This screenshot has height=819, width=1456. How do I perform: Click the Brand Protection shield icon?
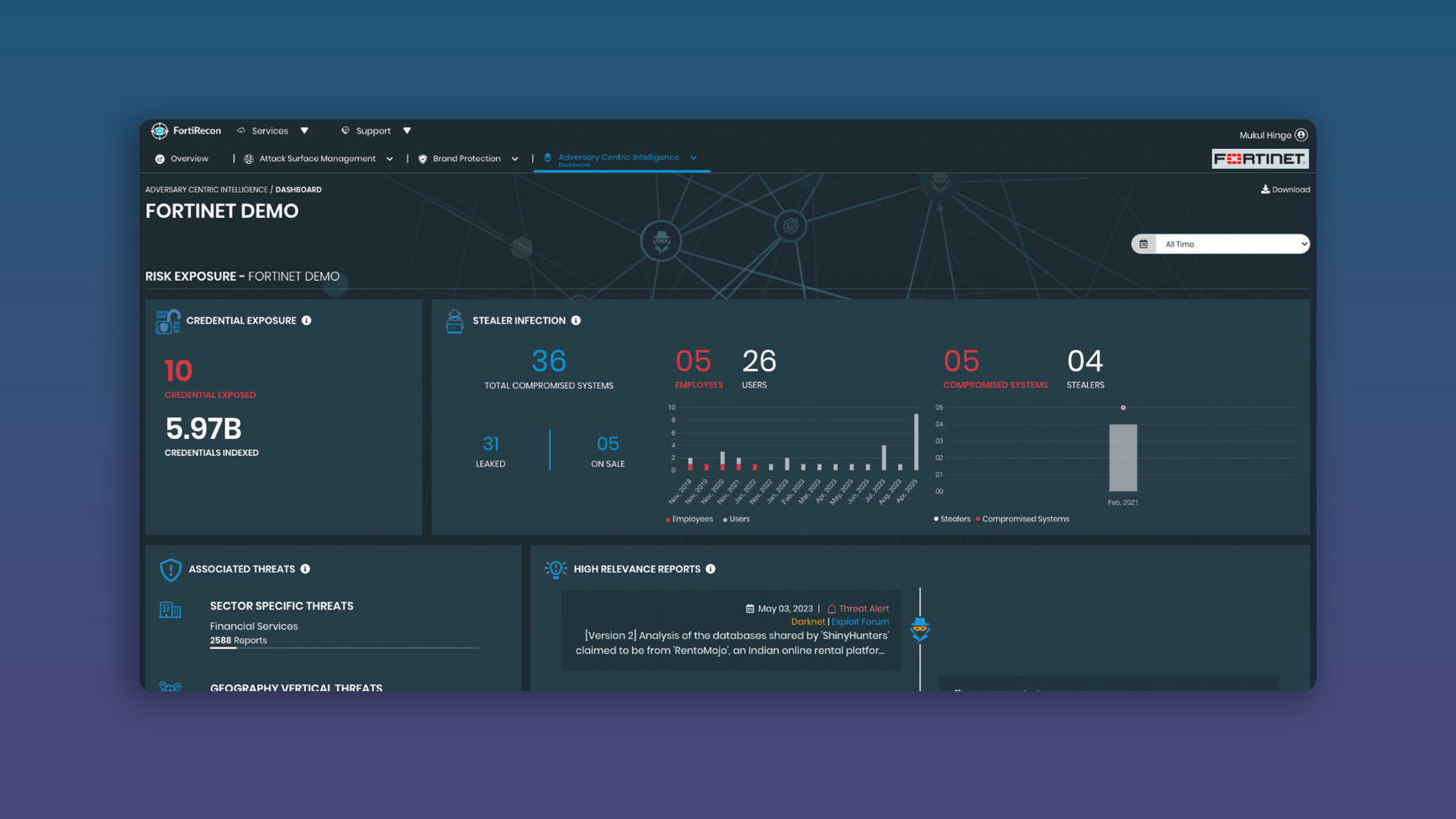pyautogui.click(x=423, y=159)
